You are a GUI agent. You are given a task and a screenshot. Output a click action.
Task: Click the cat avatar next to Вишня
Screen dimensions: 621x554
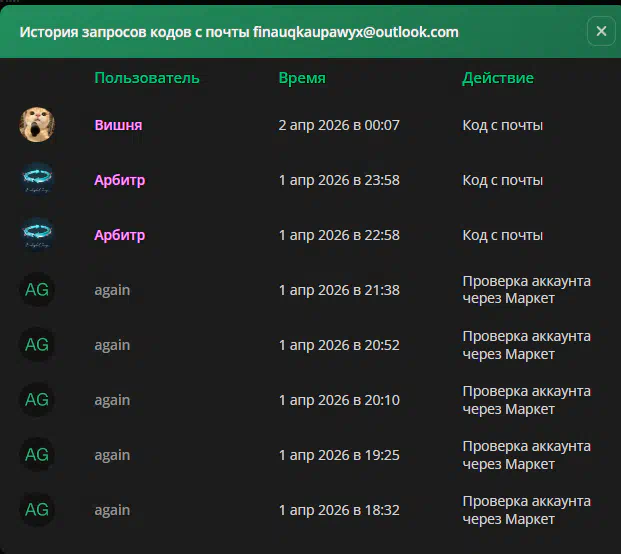click(37, 125)
